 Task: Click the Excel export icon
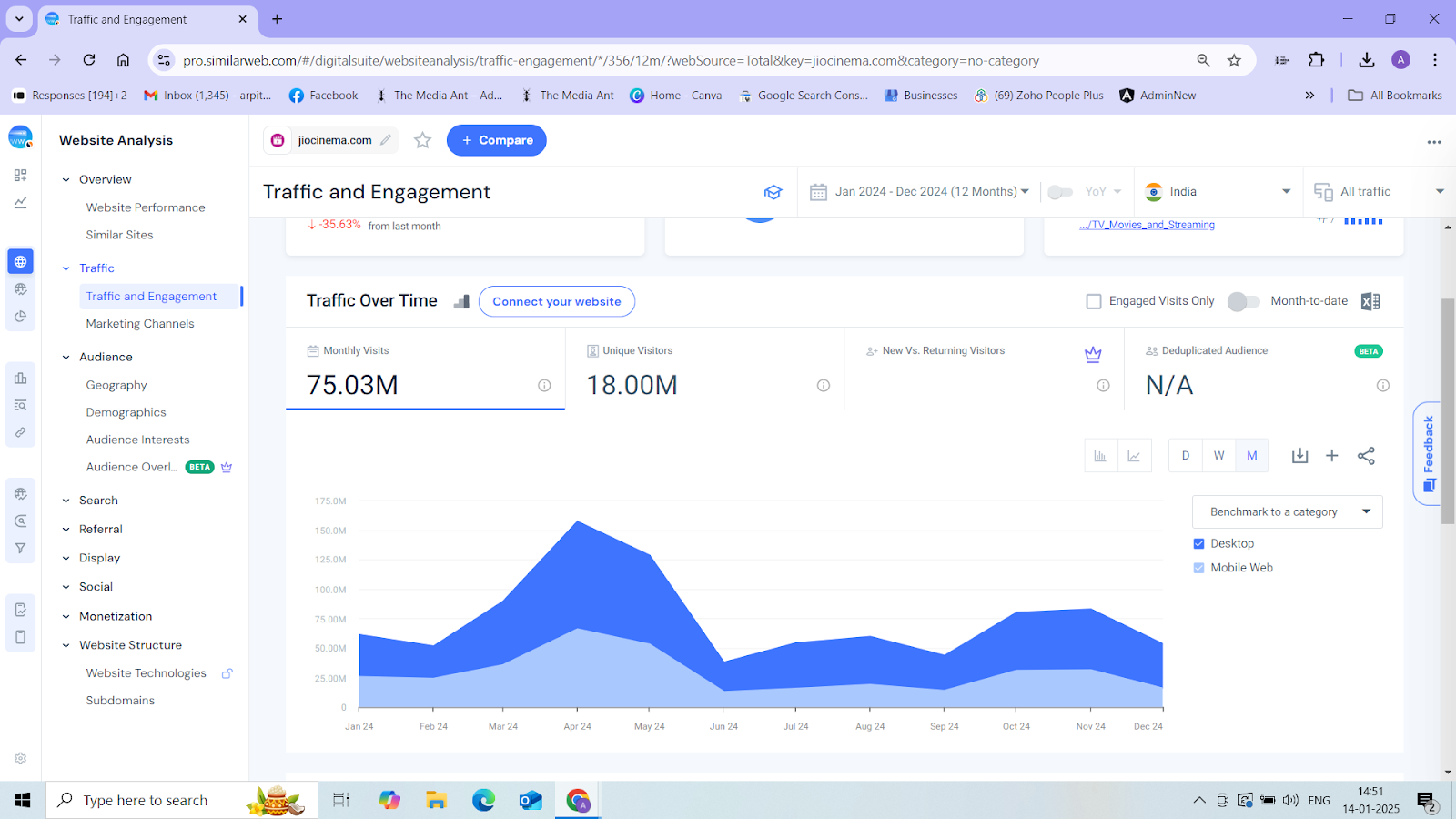tap(1370, 301)
